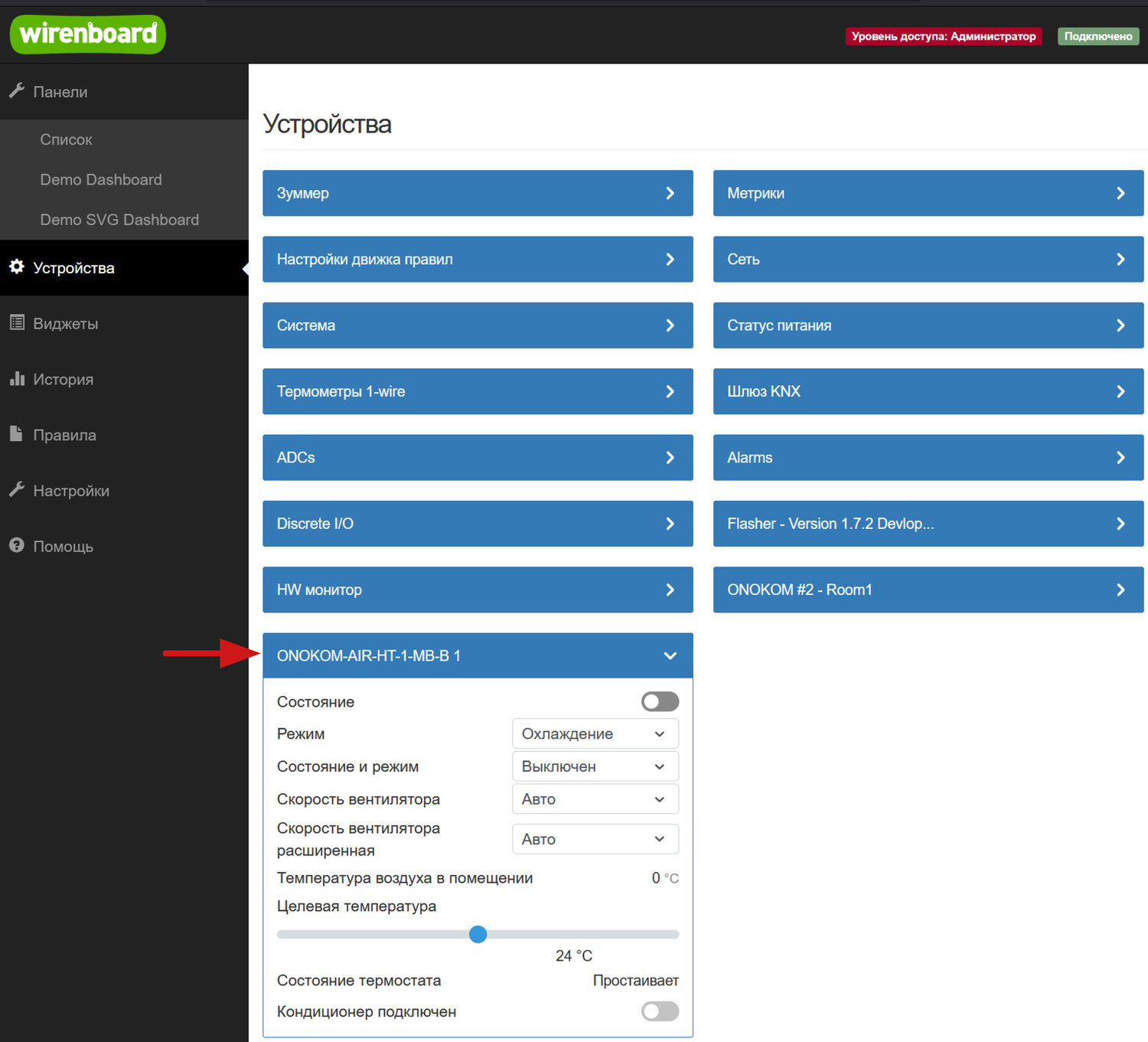The image size is (1148, 1042).
Task: Toggle the Состояние switch
Action: pos(660,701)
